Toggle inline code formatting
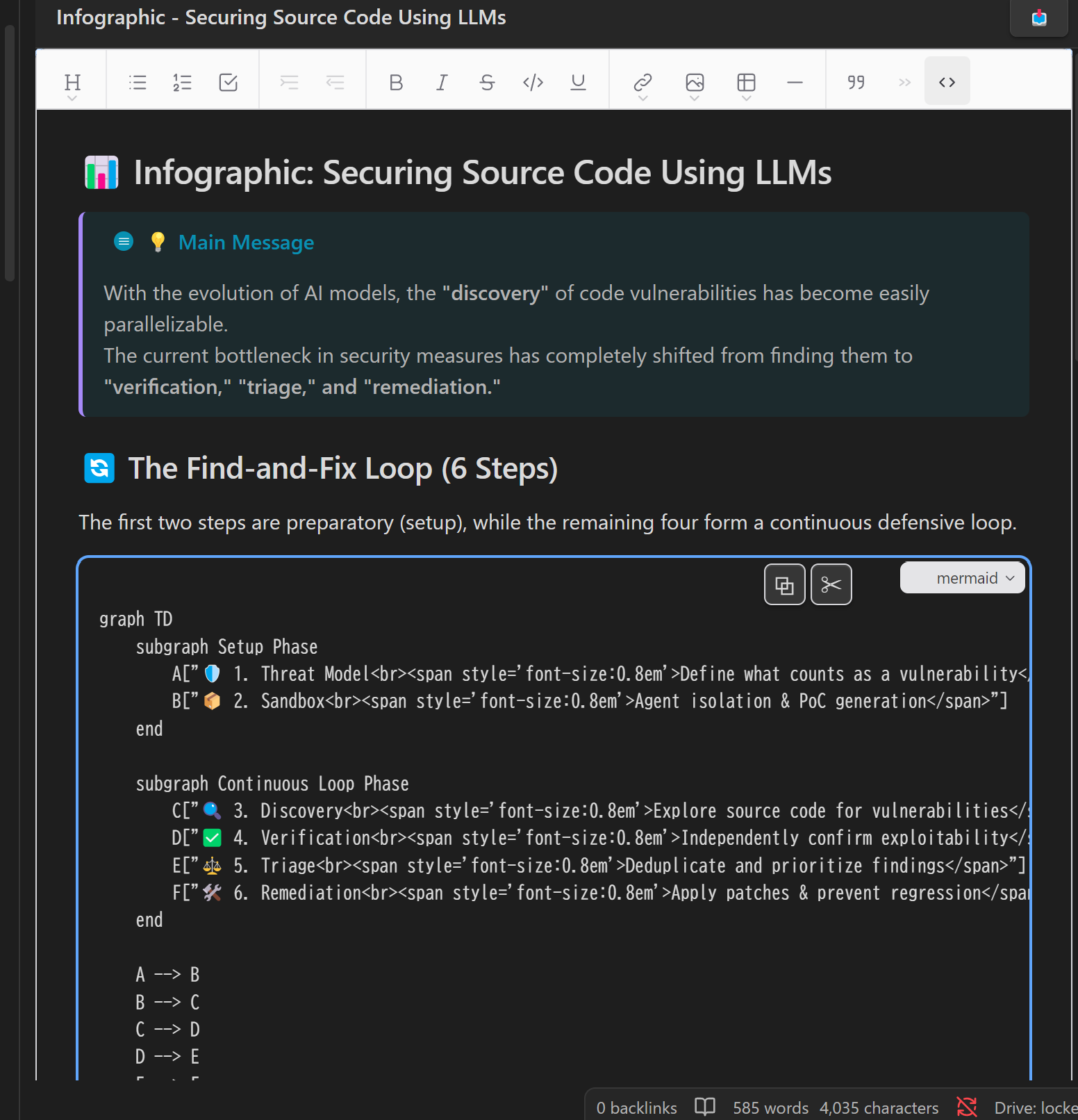This screenshot has height=1120, width=1078. coord(533,83)
